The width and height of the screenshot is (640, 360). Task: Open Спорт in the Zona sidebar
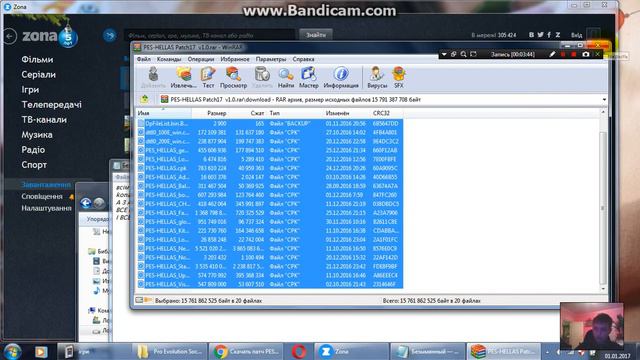[34, 165]
